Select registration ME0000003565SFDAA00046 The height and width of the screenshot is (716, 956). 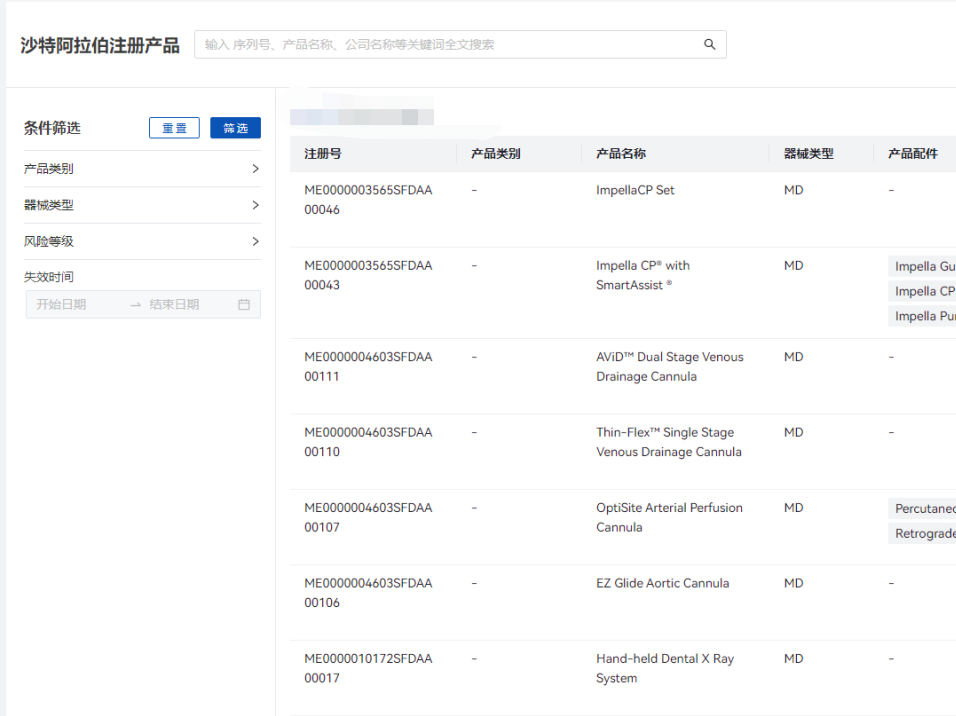coord(368,200)
